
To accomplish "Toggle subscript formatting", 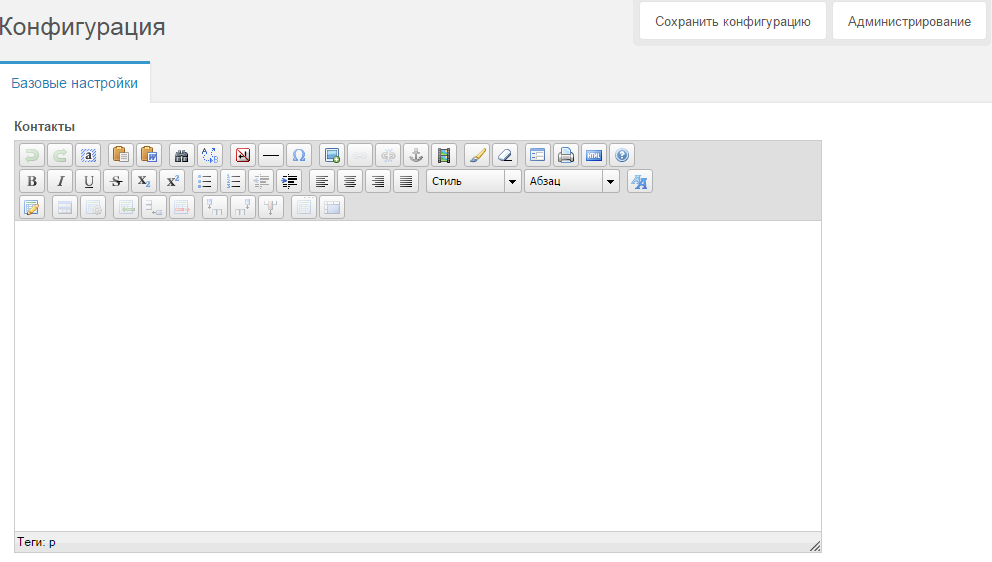I will (x=144, y=182).
